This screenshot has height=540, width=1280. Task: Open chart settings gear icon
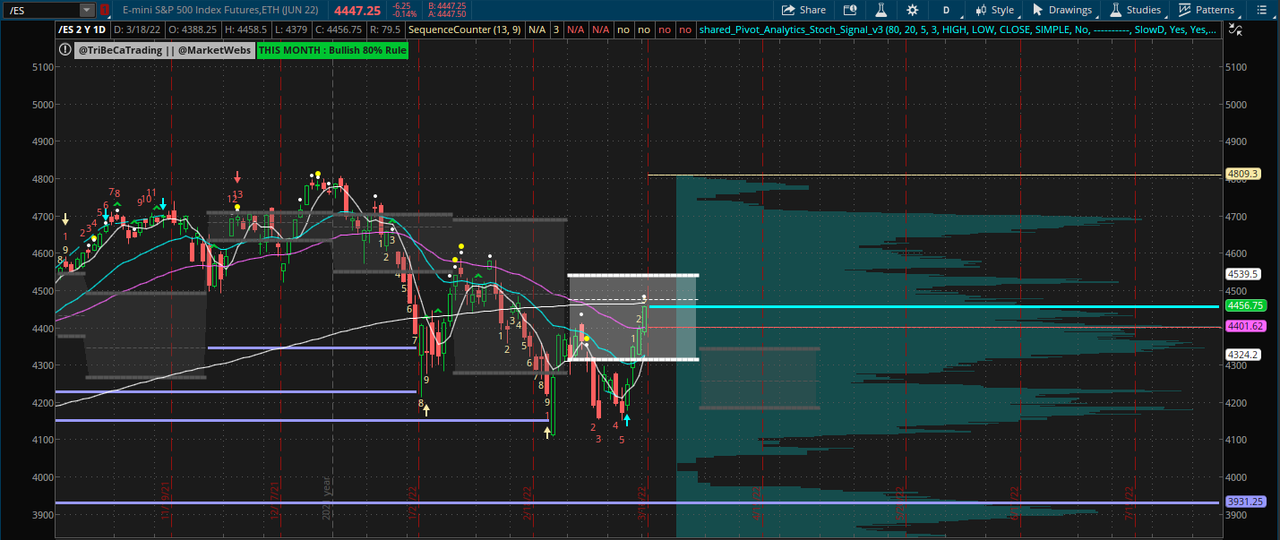coord(912,10)
